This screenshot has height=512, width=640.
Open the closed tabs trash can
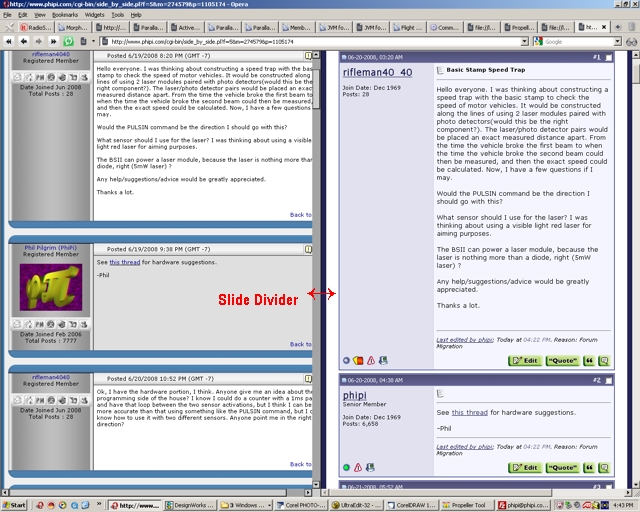pos(632,27)
